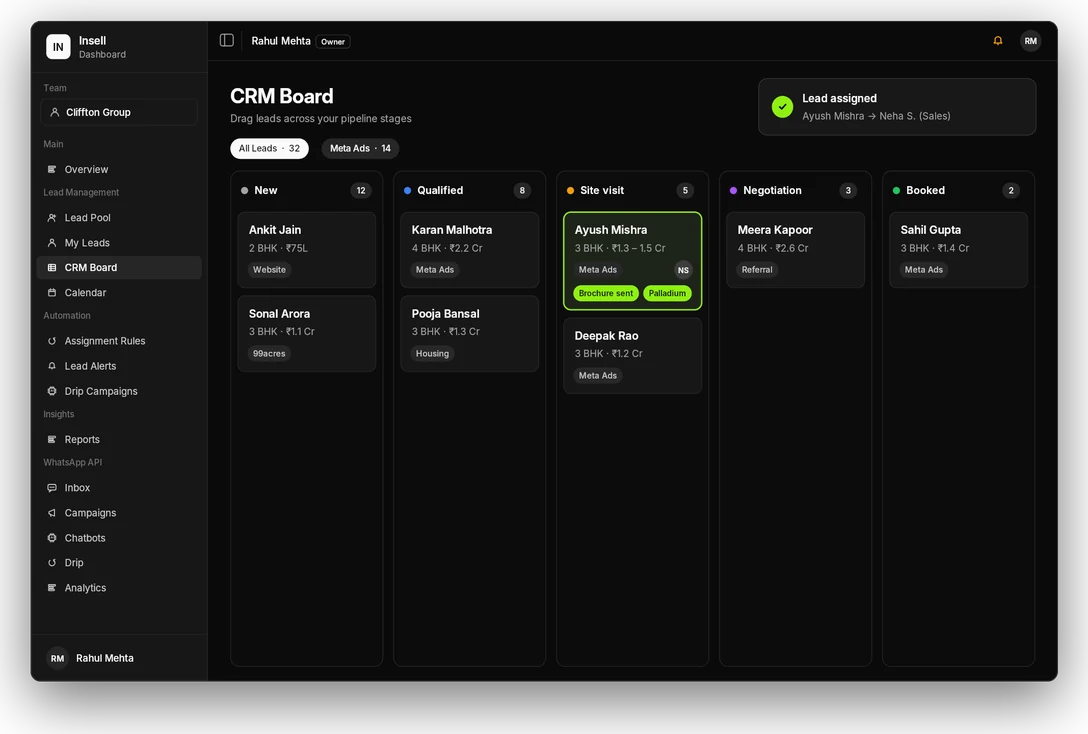Open Karan Malhotra lead card

pos(470,250)
